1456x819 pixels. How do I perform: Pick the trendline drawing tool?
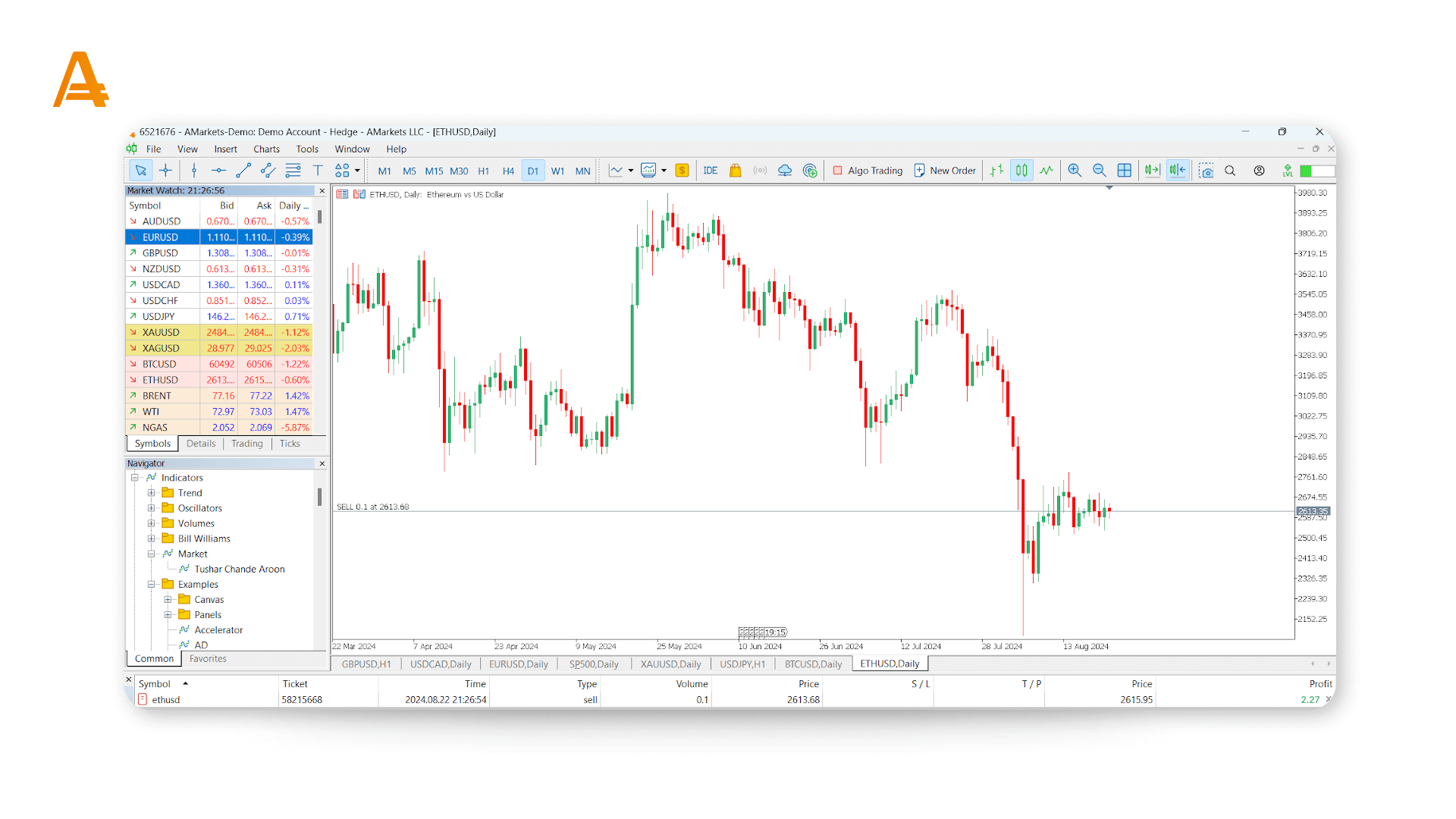[x=243, y=171]
